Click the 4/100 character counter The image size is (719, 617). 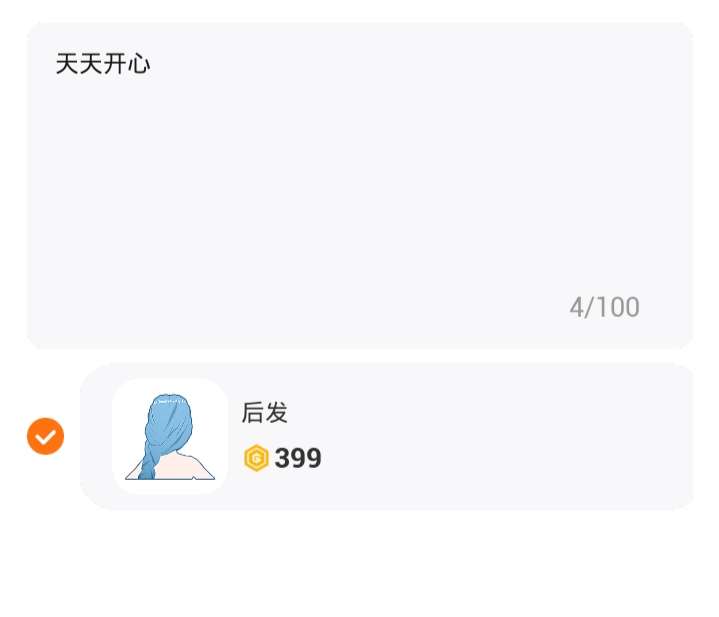[x=604, y=307]
